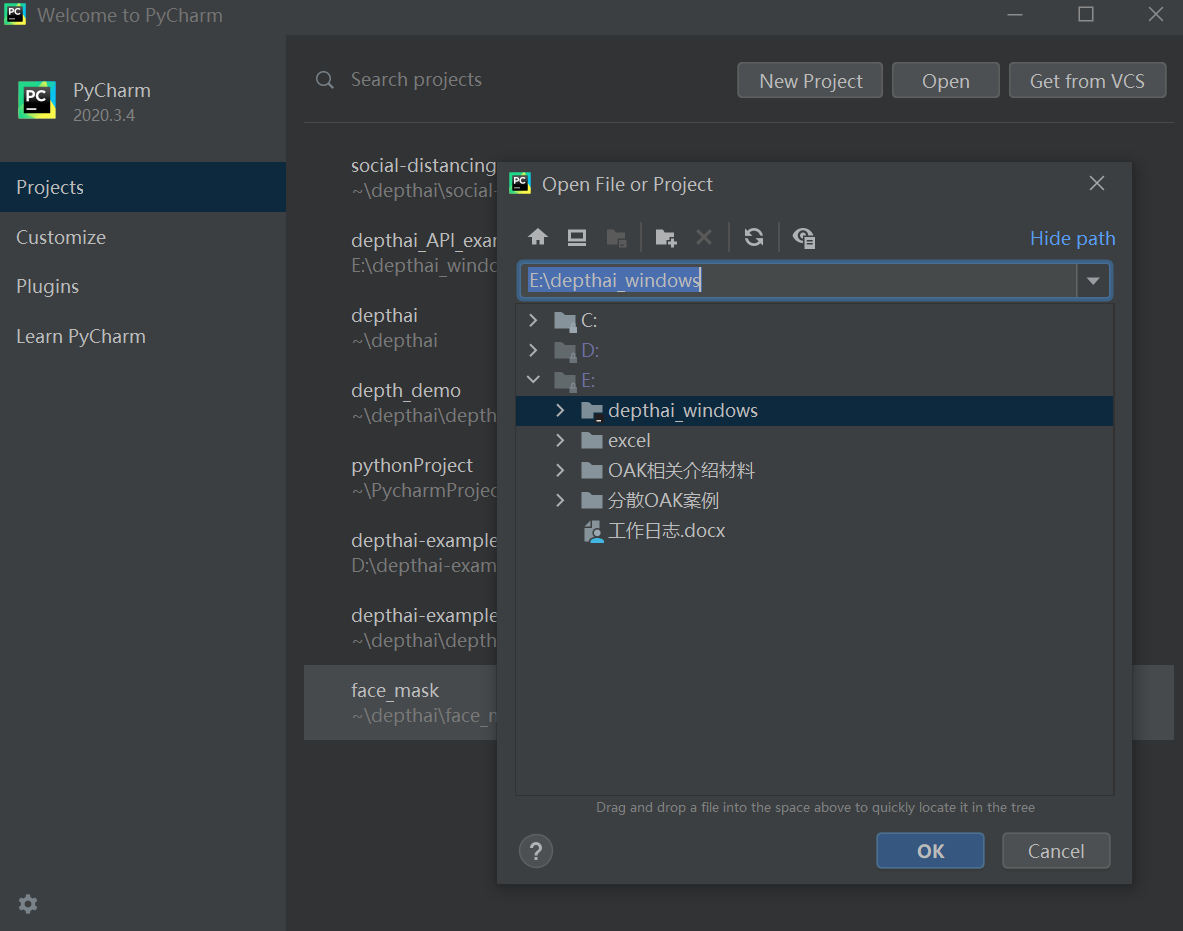The width and height of the screenshot is (1183, 931).
Task: Open the depthai recent project
Action: pos(401,327)
